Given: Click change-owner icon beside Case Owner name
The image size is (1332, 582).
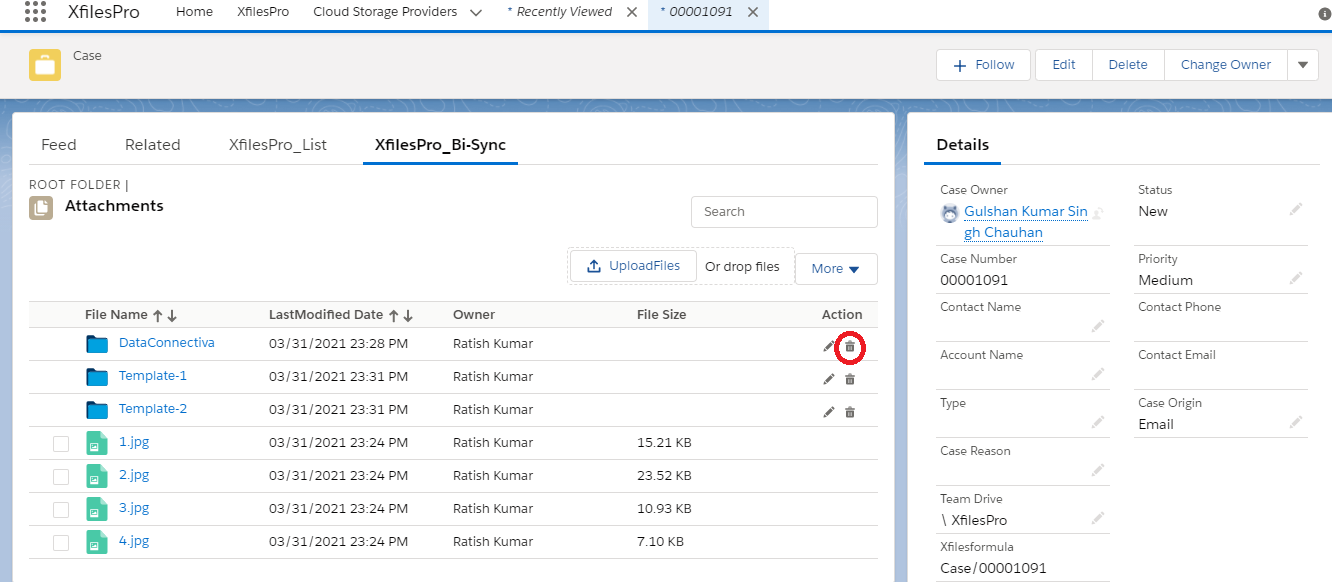Looking at the screenshot, I should click(1097, 213).
